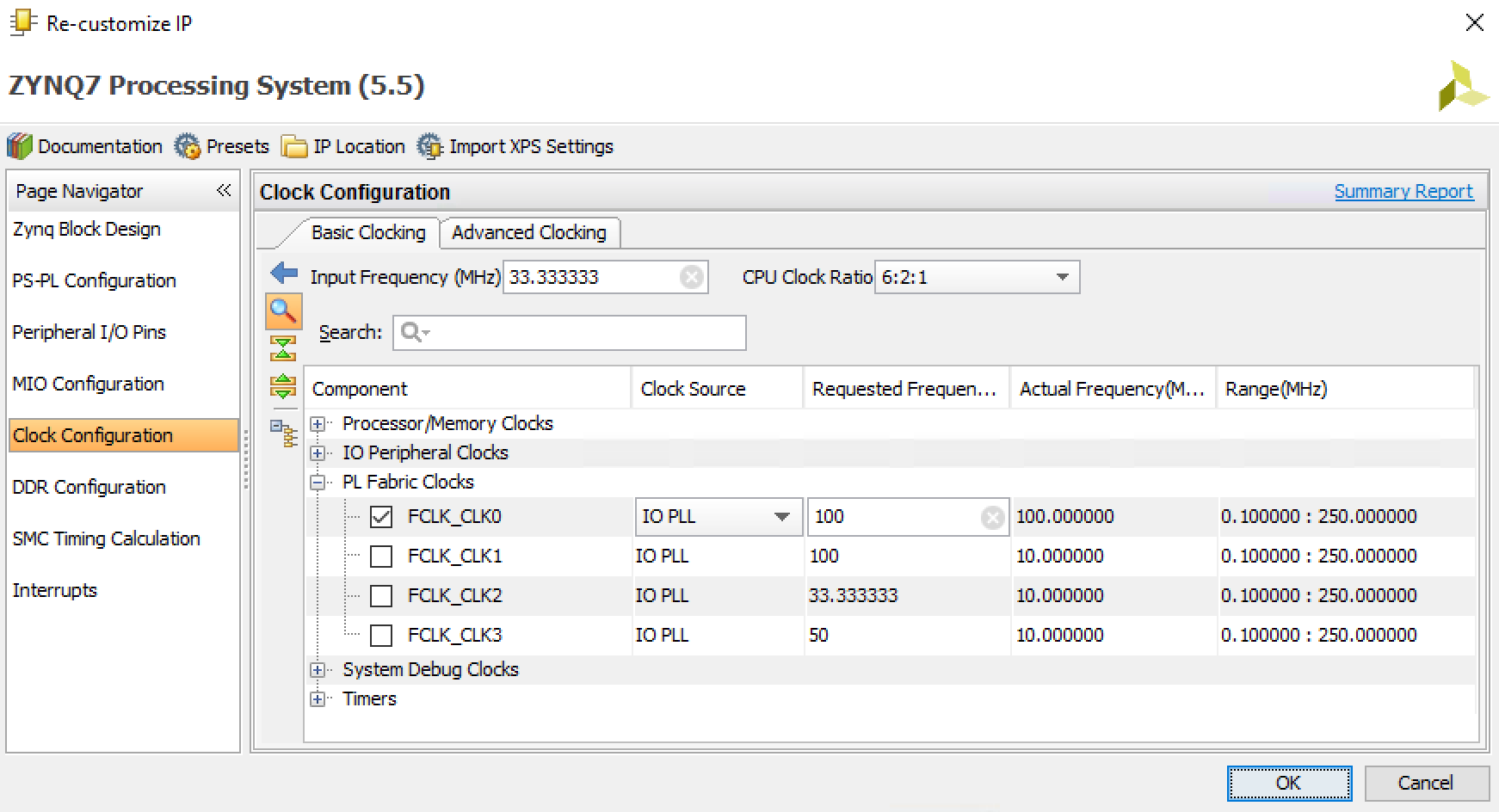Click the OK button
Image resolution: width=1499 pixels, height=812 pixels.
click(x=1289, y=784)
